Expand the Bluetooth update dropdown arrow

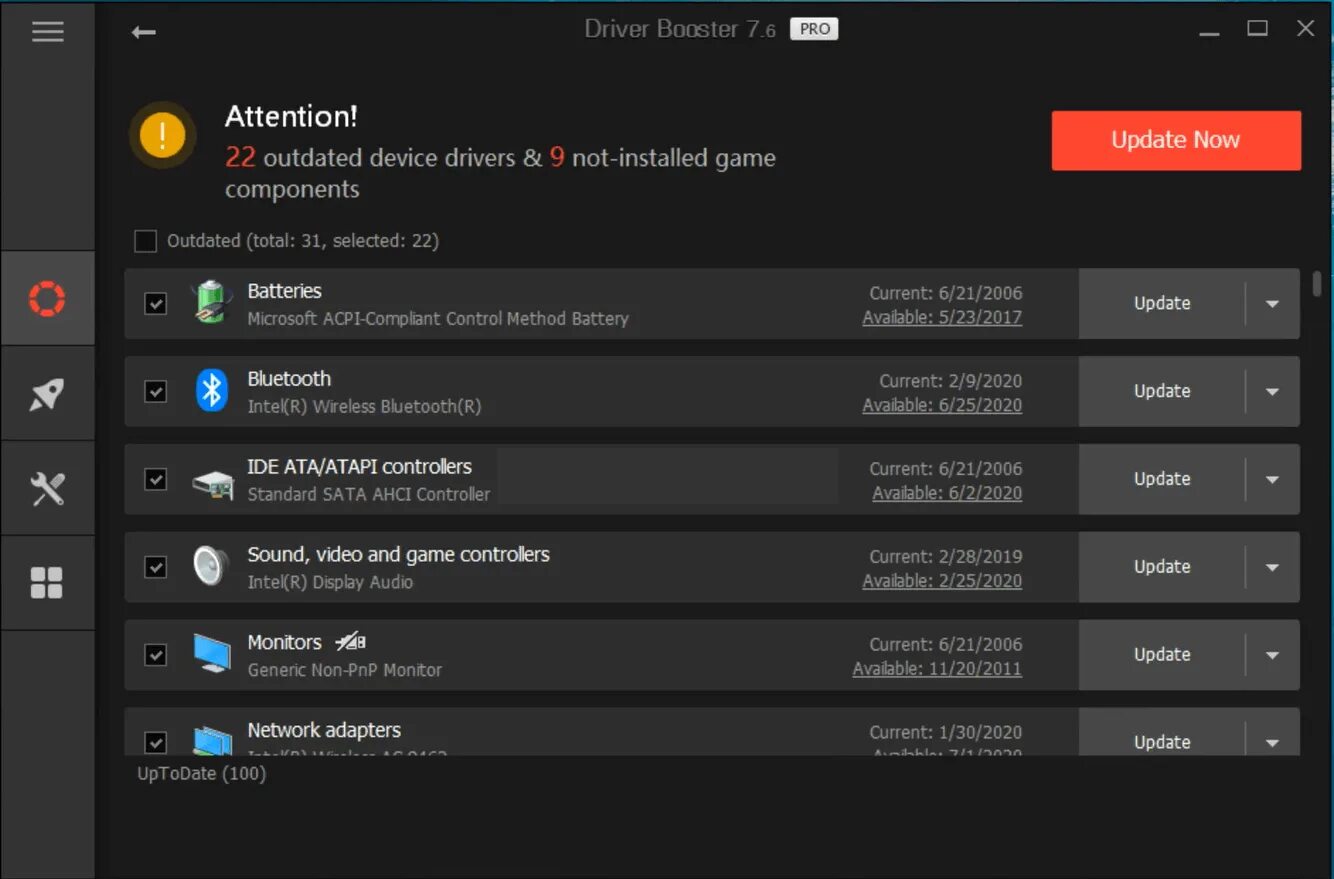pos(1272,391)
